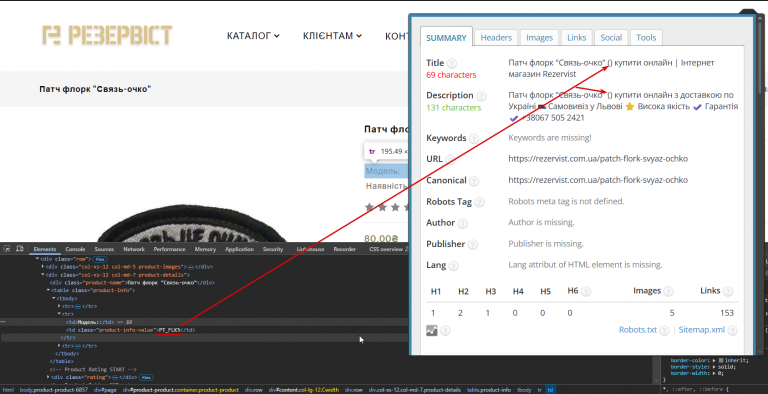
Task: Click div#page in the DevTools breadcrumb
Action: pos(105,390)
